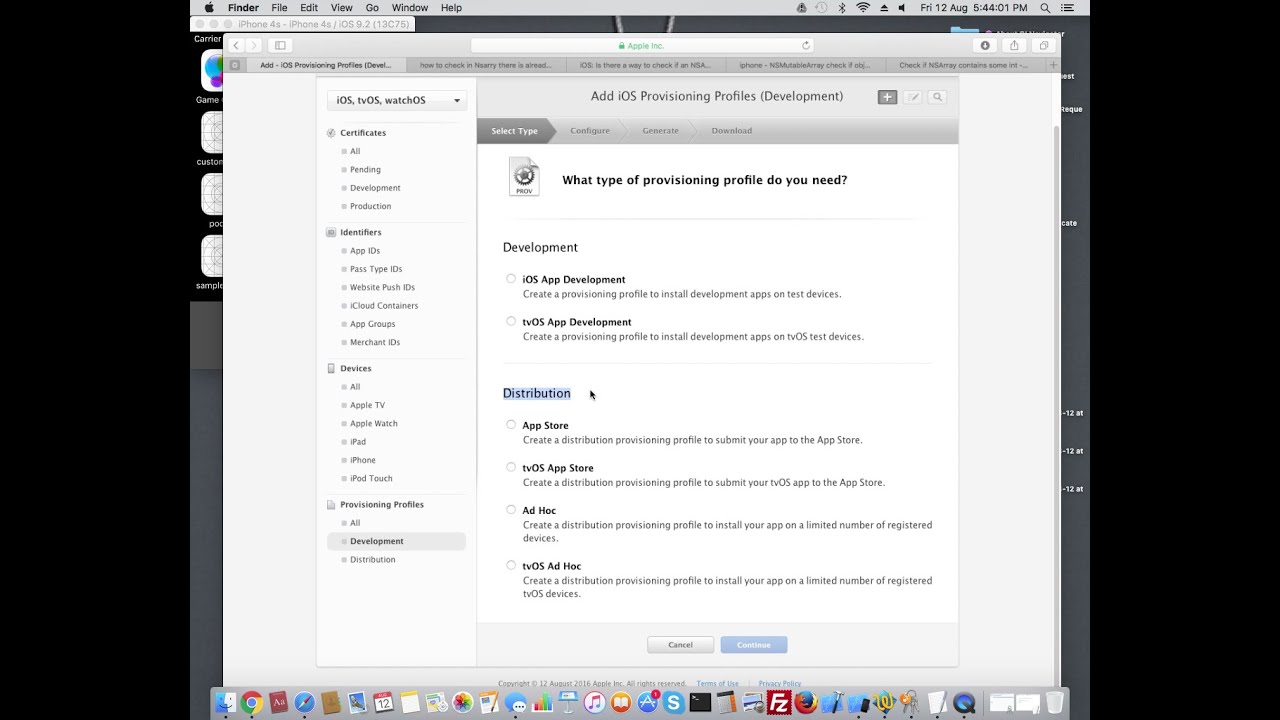Select iOS App Development radio button

coord(511,279)
